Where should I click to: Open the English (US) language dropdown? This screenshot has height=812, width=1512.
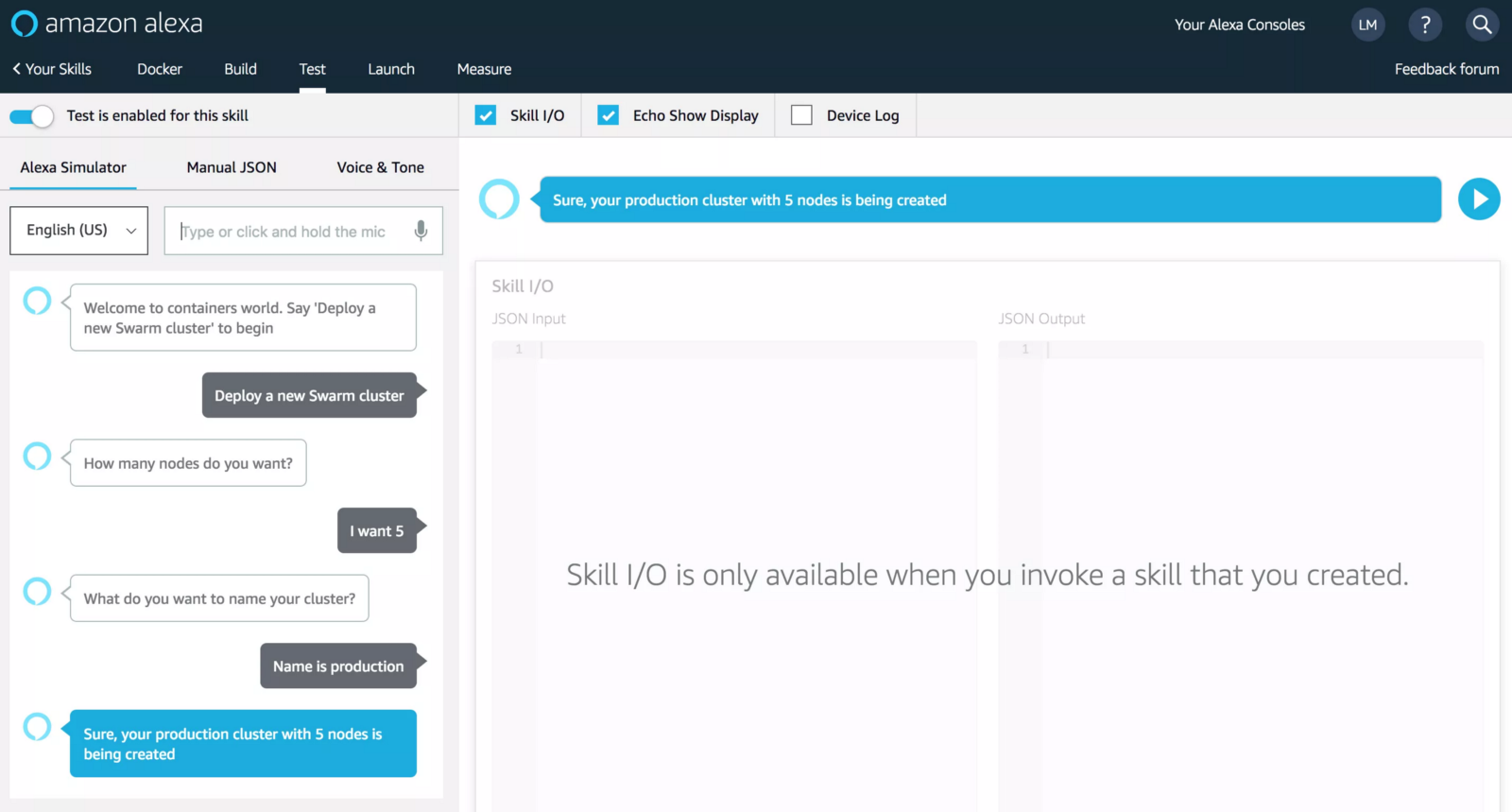coord(79,231)
